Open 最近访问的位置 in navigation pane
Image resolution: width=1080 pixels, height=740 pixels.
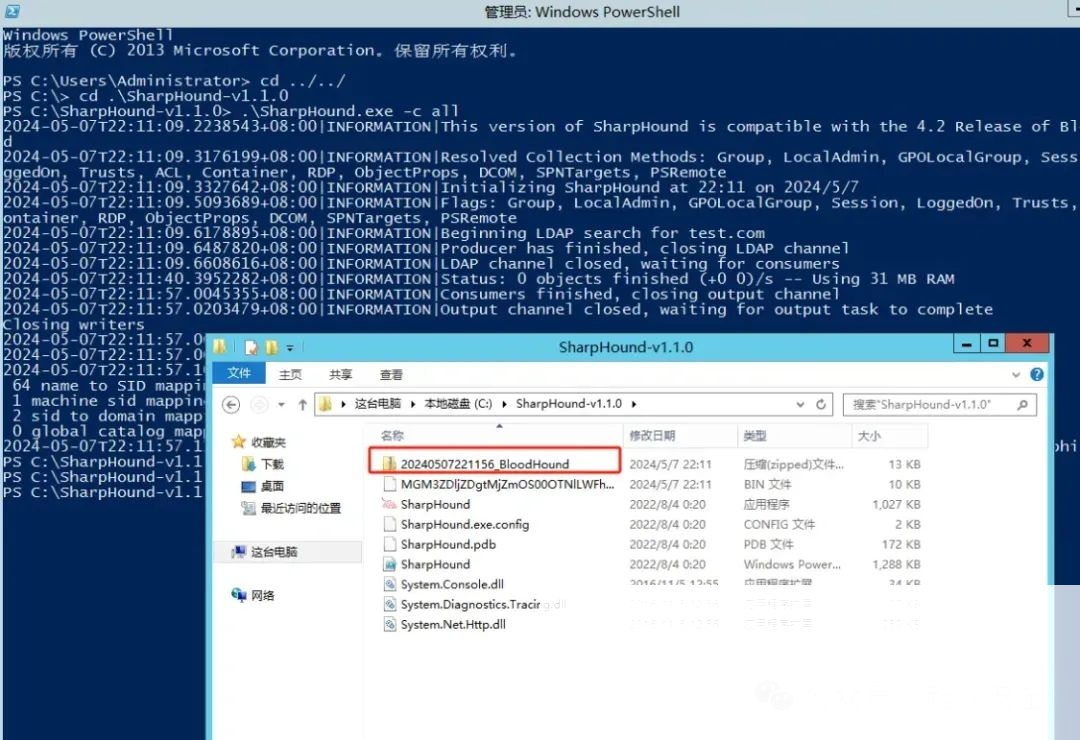point(300,508)
